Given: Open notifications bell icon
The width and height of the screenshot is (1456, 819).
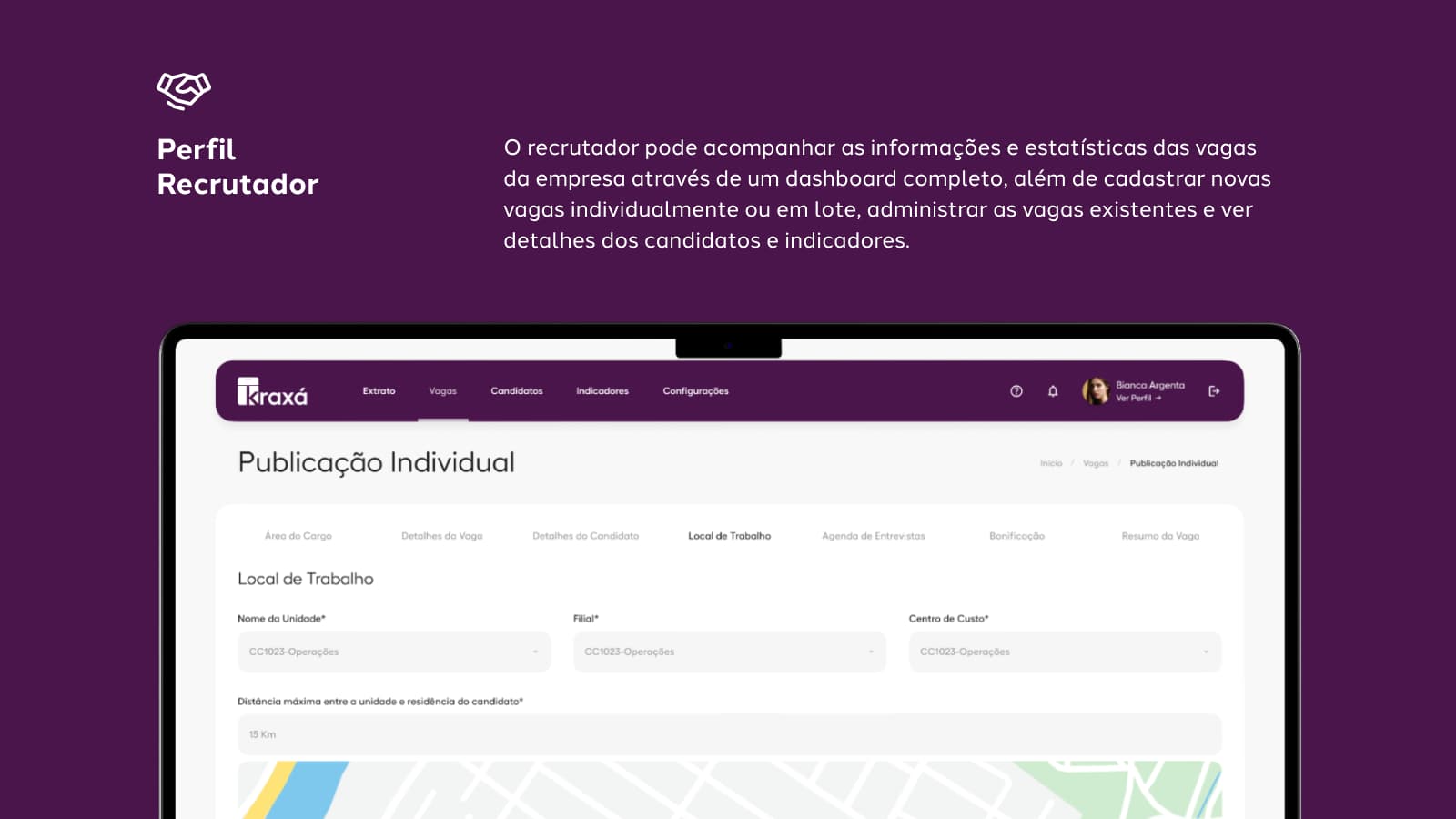Looking at the screenshot, I should coord(1053,391).
